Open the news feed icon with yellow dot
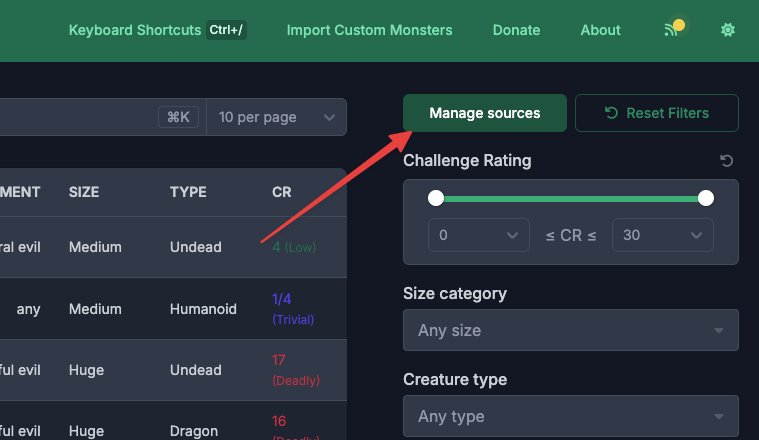This screenshot has height=440, width=759. [x=674, y=30]
